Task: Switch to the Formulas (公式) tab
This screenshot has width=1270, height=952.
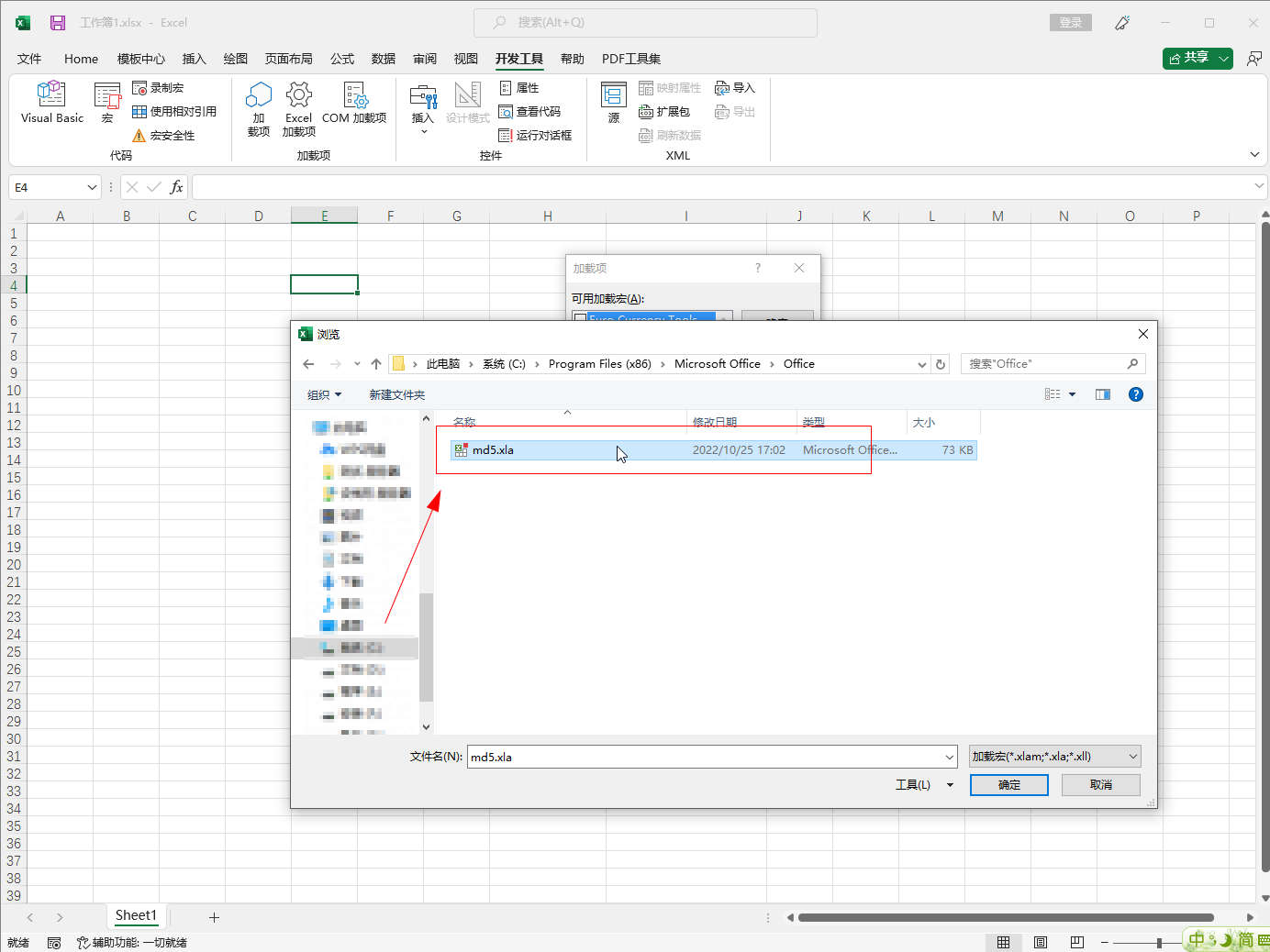Action: tap(342, 59)
